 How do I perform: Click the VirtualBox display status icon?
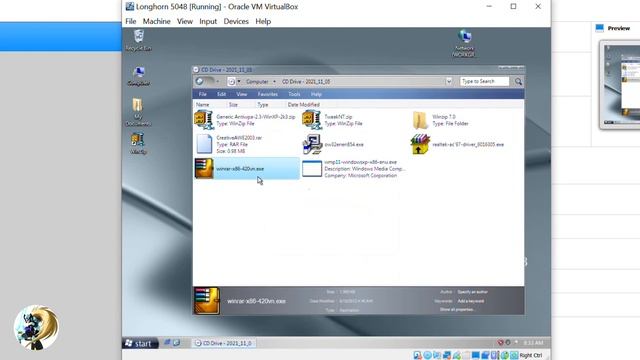476,355
